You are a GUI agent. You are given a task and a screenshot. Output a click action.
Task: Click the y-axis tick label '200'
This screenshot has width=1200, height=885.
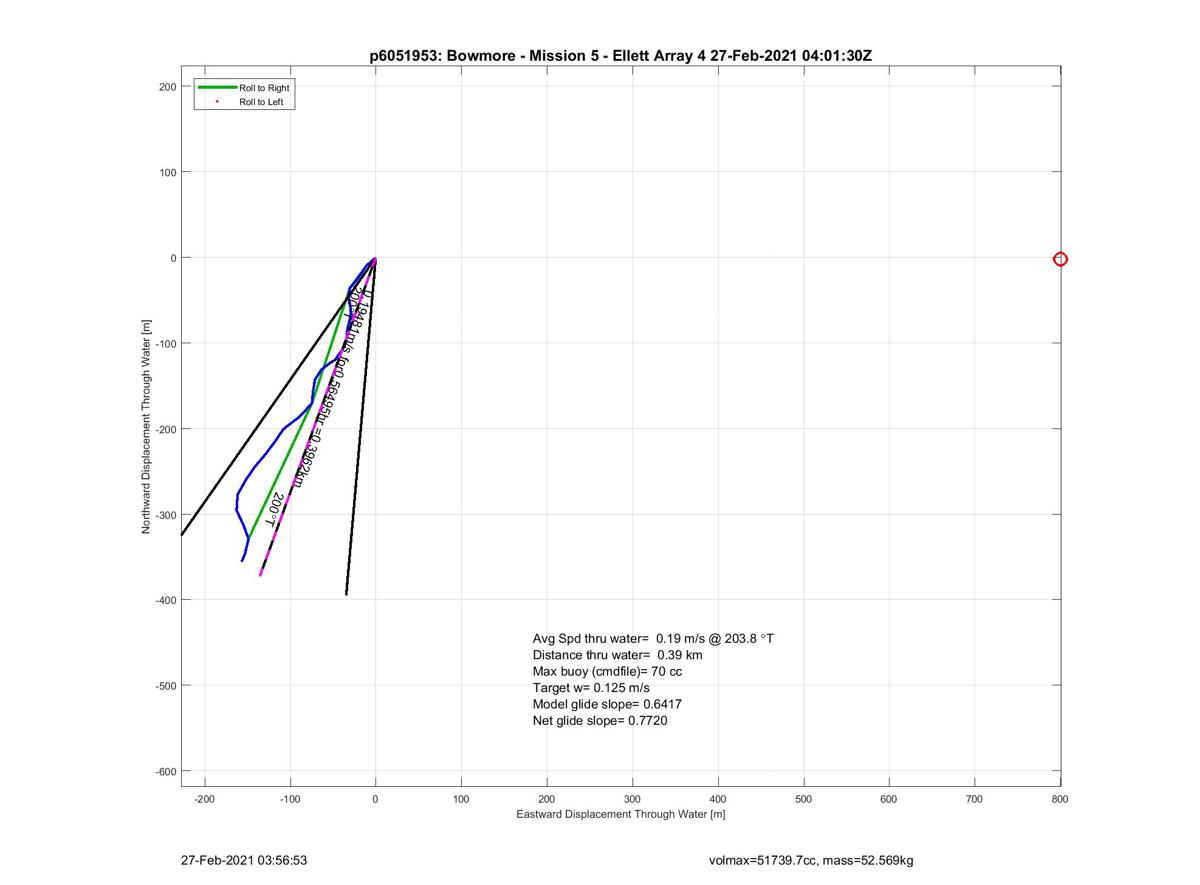coord(168,87)
